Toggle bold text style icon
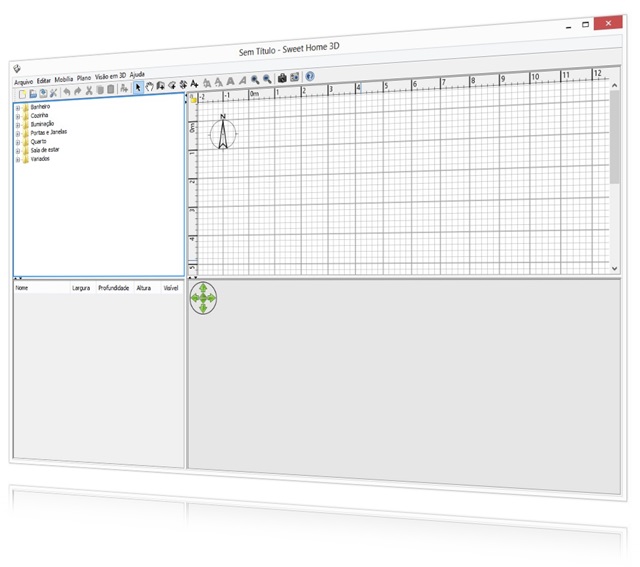This screenshot has height=567, width=640. [x=231, y=81]
